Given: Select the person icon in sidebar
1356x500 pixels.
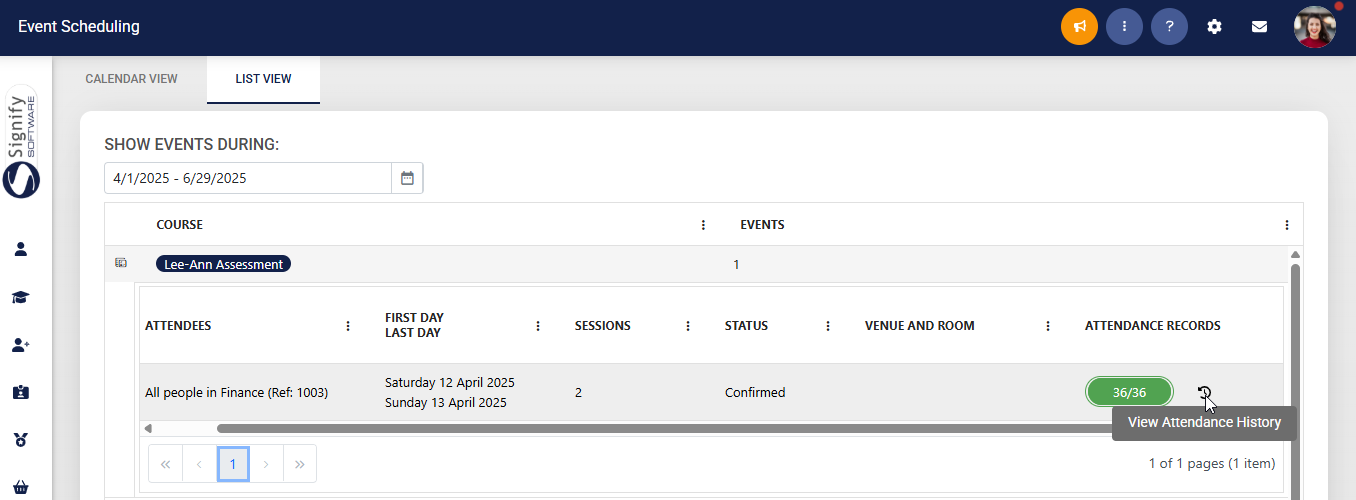Looking at the screenshot, I should coord(21,249).
